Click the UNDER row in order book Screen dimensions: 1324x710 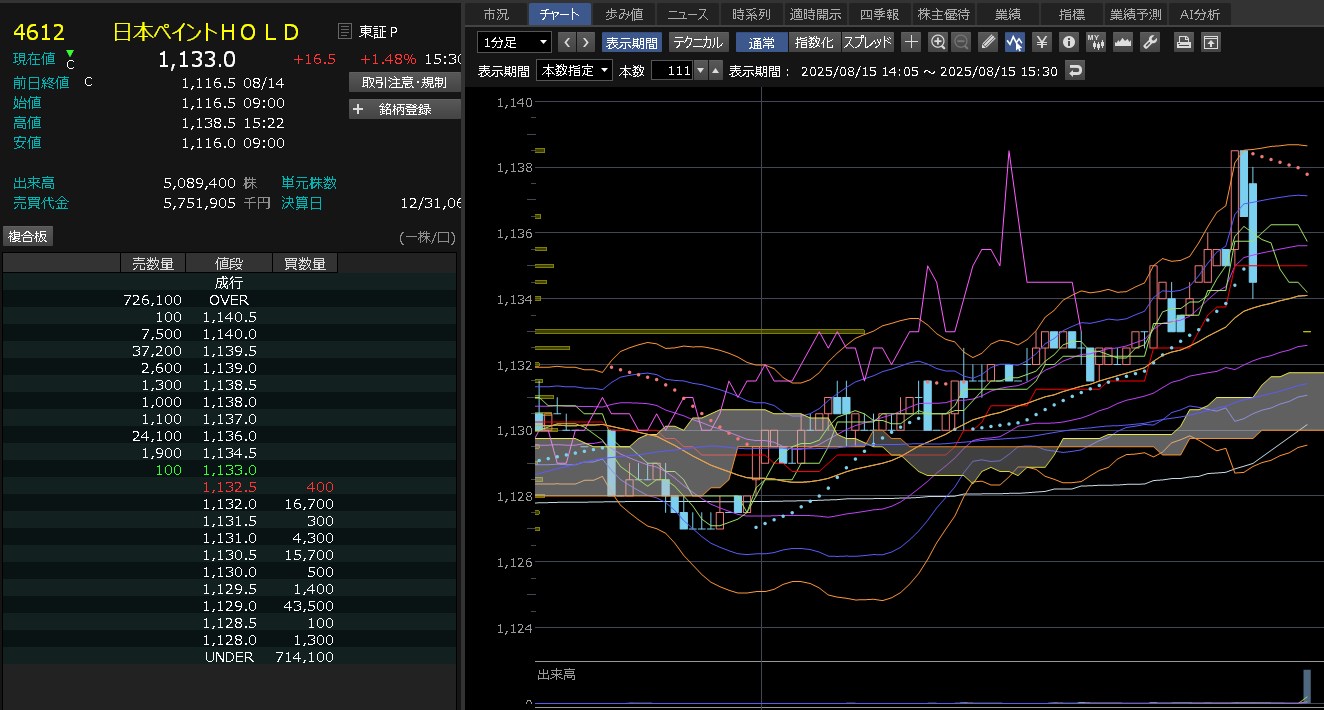pos(229,657)
